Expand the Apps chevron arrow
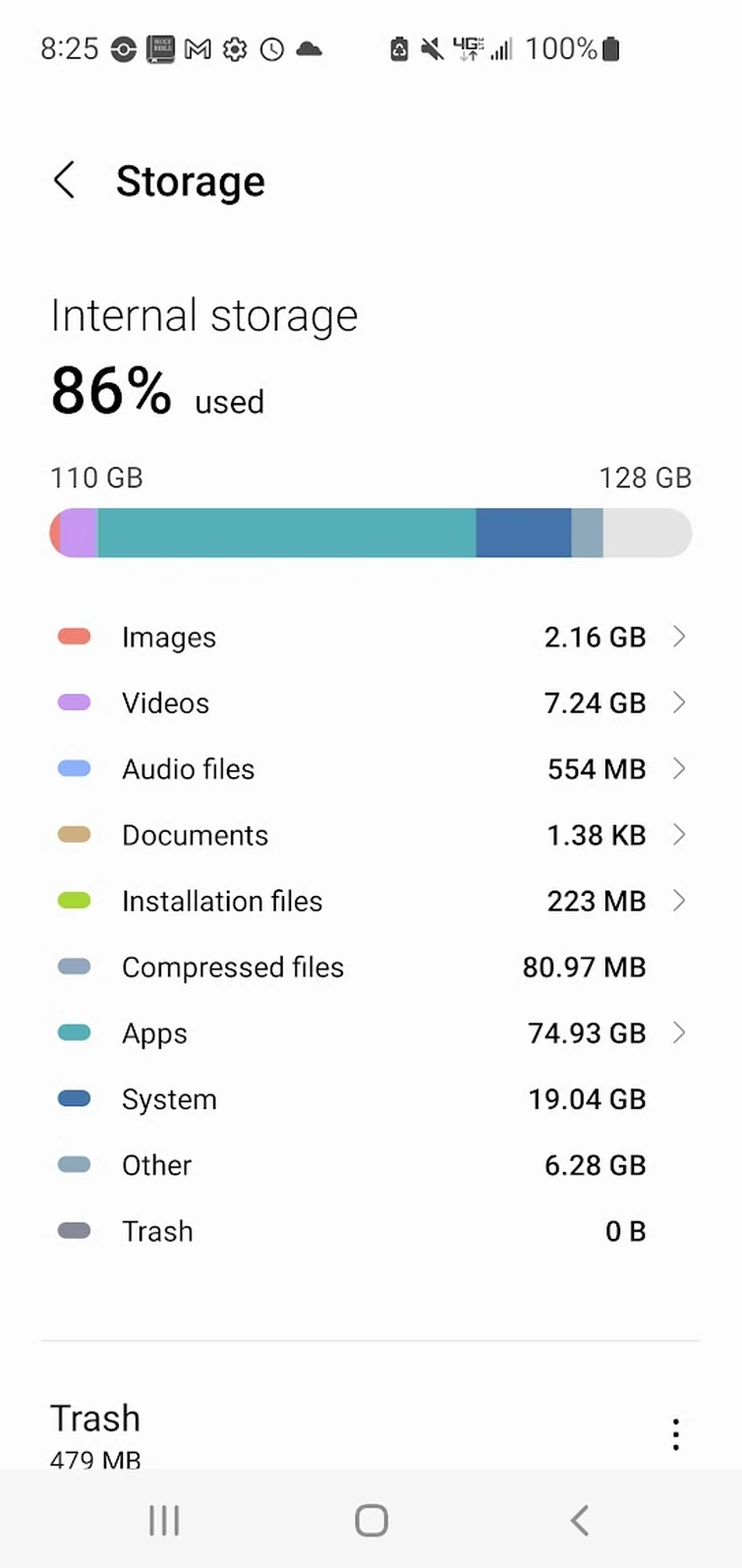 pos(678,1033)
